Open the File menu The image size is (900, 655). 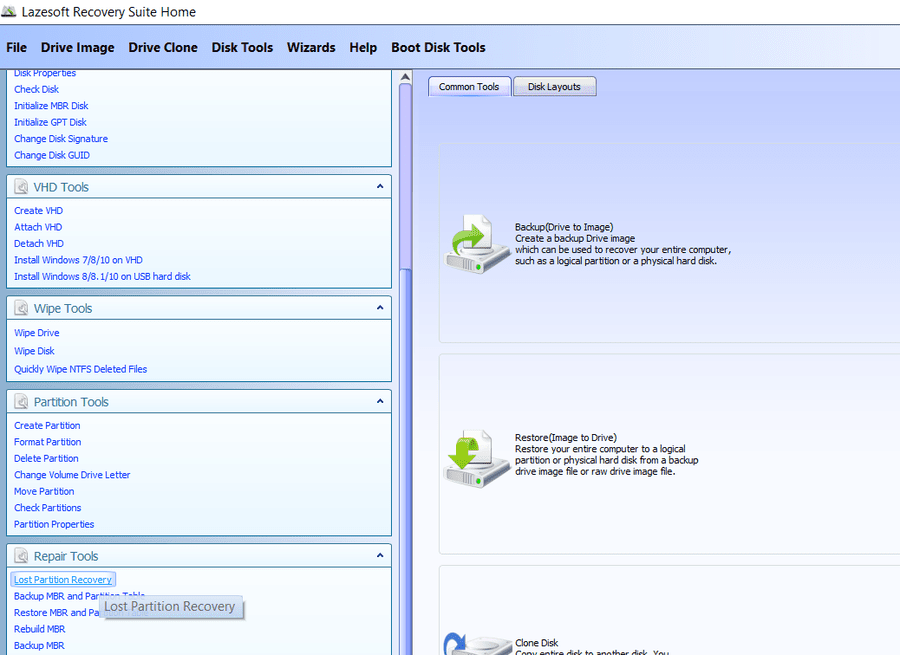tap(17, 48)
